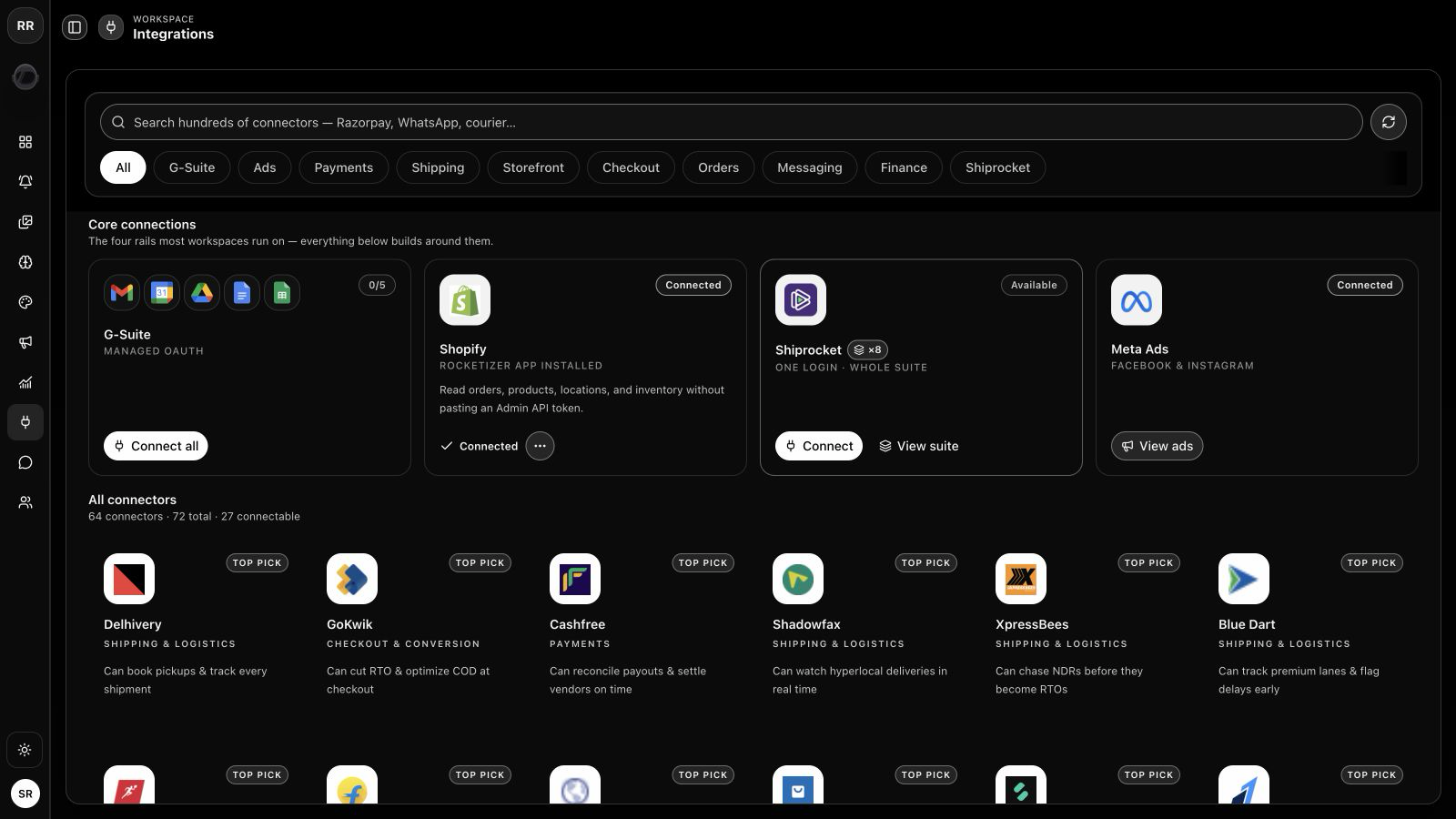Open the brain icon in sidebar
Screen dimensions: 1456x819
[x=25, y=262]
